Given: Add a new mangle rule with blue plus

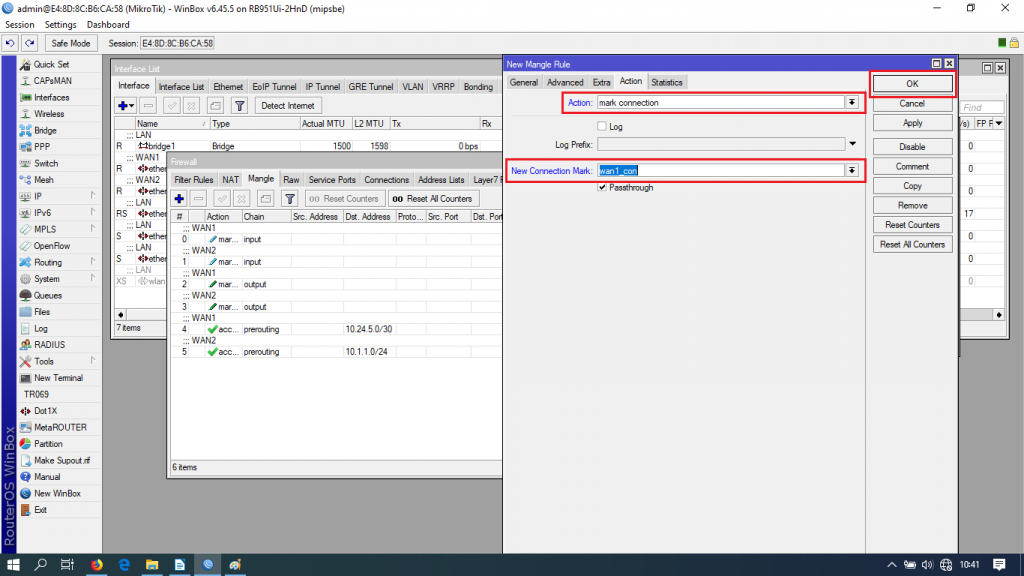Looking at the screenshot, I should (x=178, y=199).
